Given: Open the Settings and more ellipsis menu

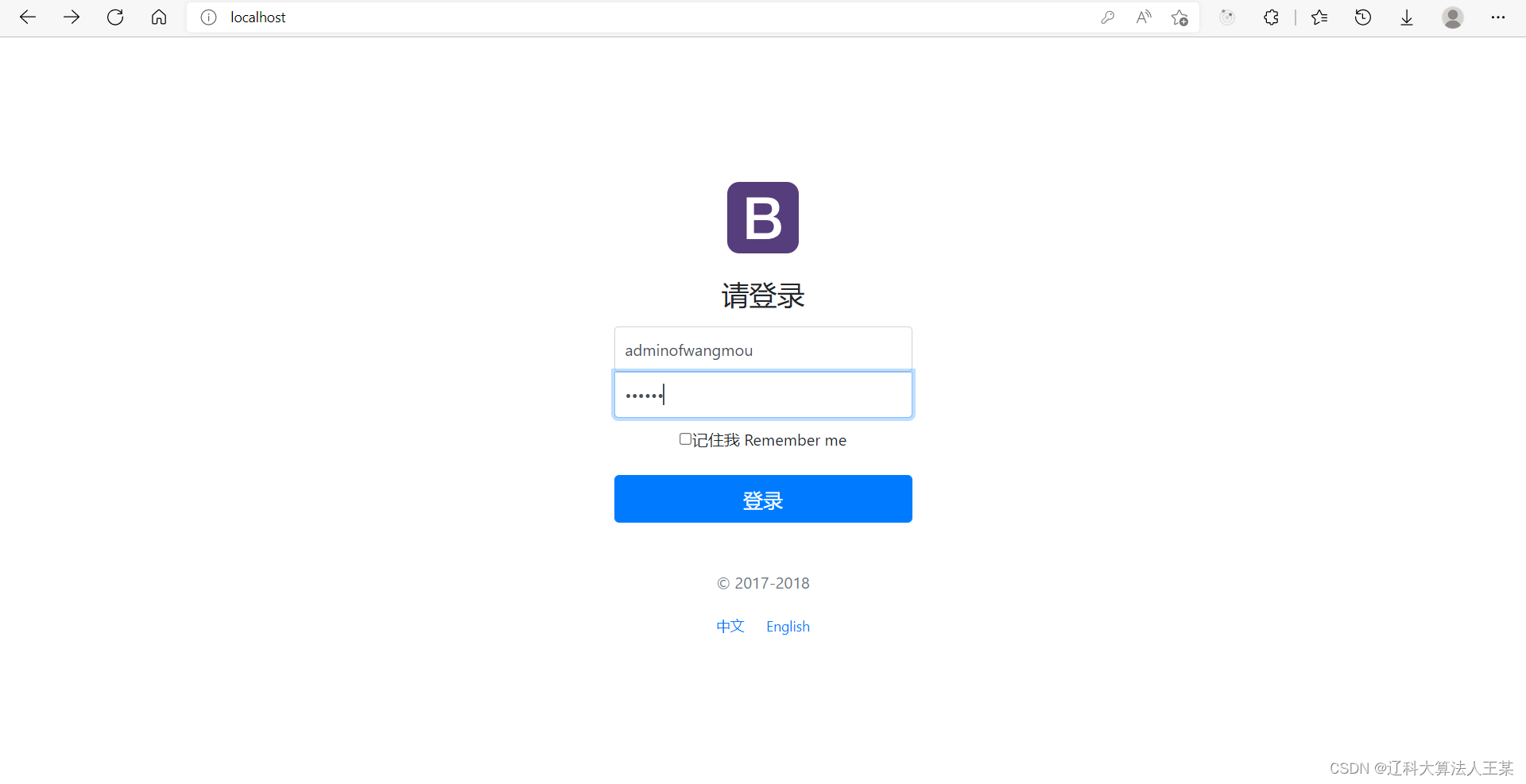Looking at the screenshot, I should pos(1498,17).
